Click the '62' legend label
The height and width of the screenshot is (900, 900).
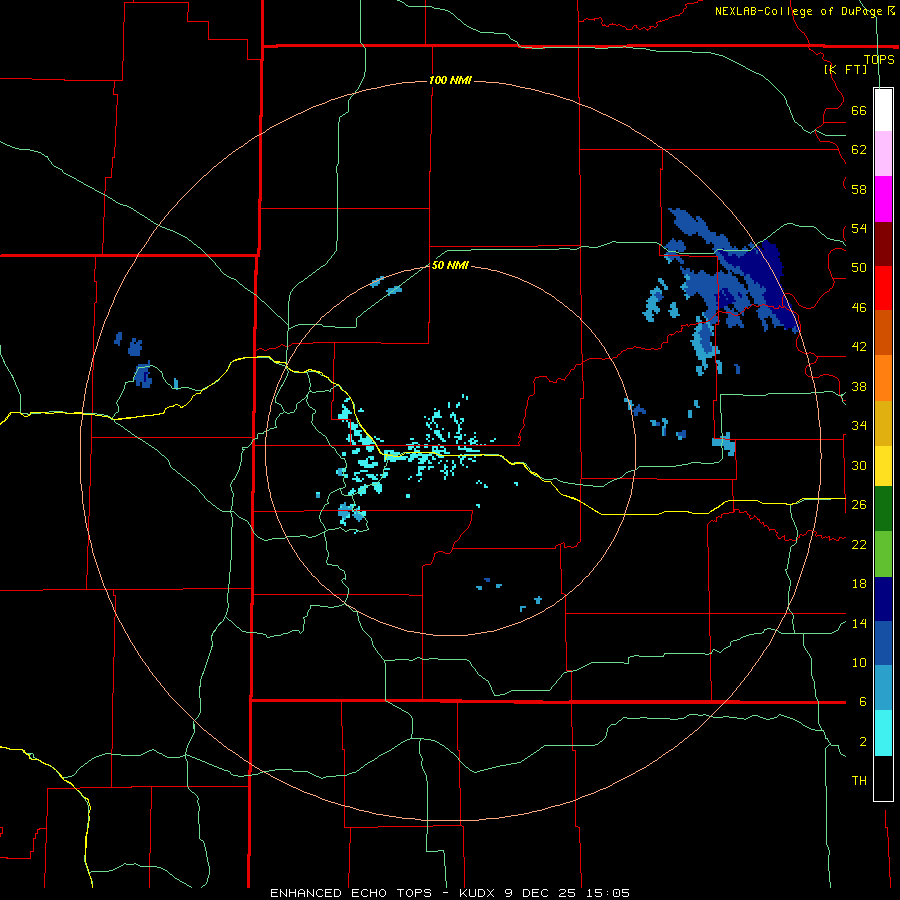click(x=859, y=150)
